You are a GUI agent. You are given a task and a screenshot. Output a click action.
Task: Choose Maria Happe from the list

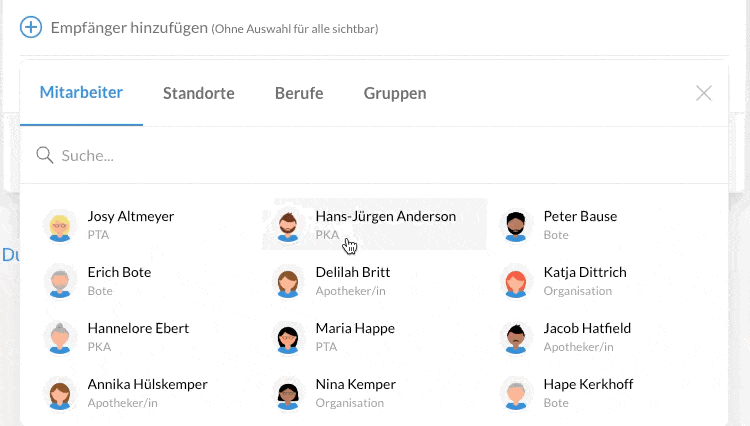click(355, 329)
